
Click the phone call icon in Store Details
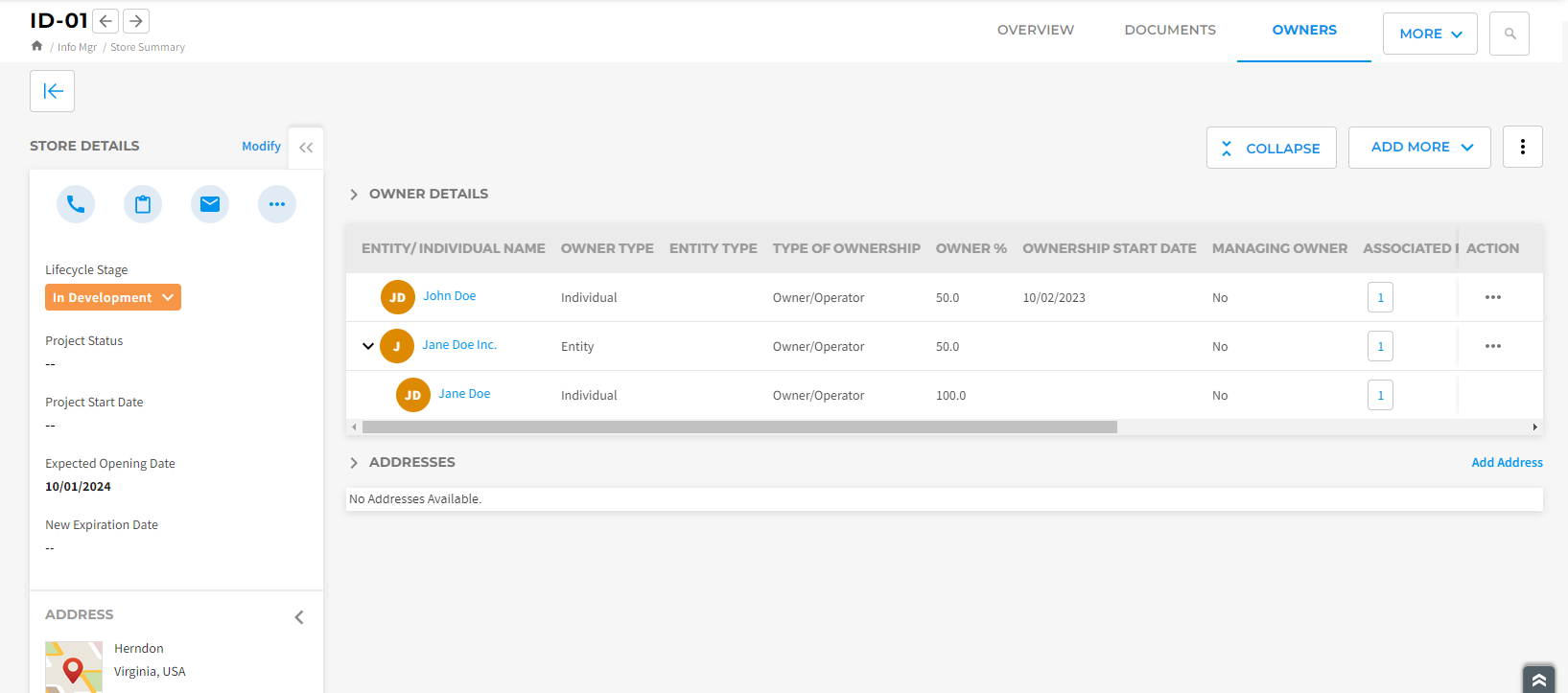point(76,204)
